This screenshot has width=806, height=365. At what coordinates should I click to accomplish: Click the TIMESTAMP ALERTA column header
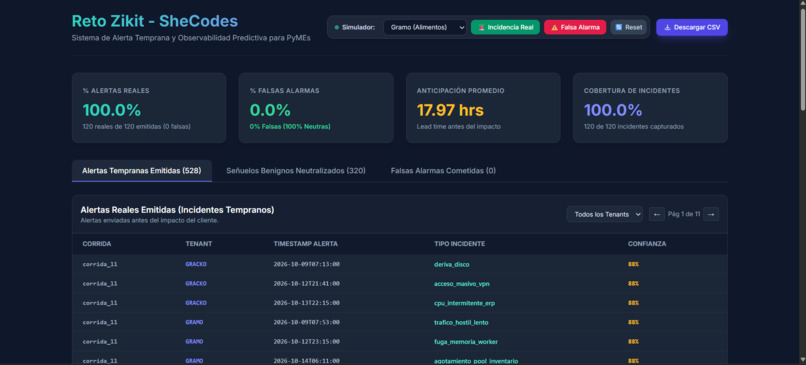(x=305, y=244)
